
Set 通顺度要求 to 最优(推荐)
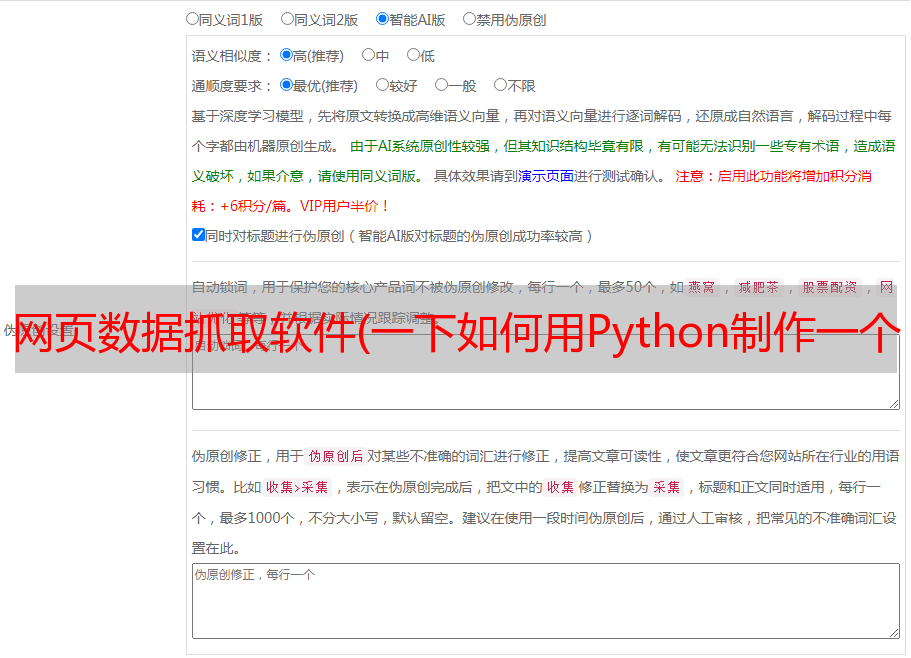tap(286, 85)
